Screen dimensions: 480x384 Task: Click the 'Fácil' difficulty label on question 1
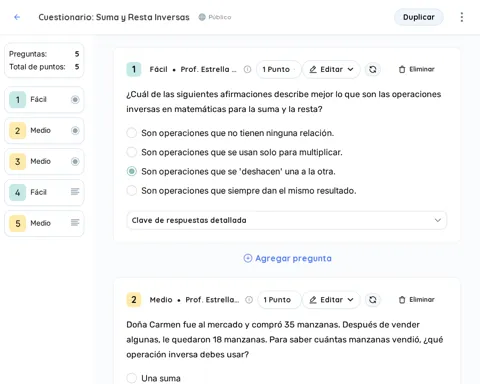click(x=158, y=69)
